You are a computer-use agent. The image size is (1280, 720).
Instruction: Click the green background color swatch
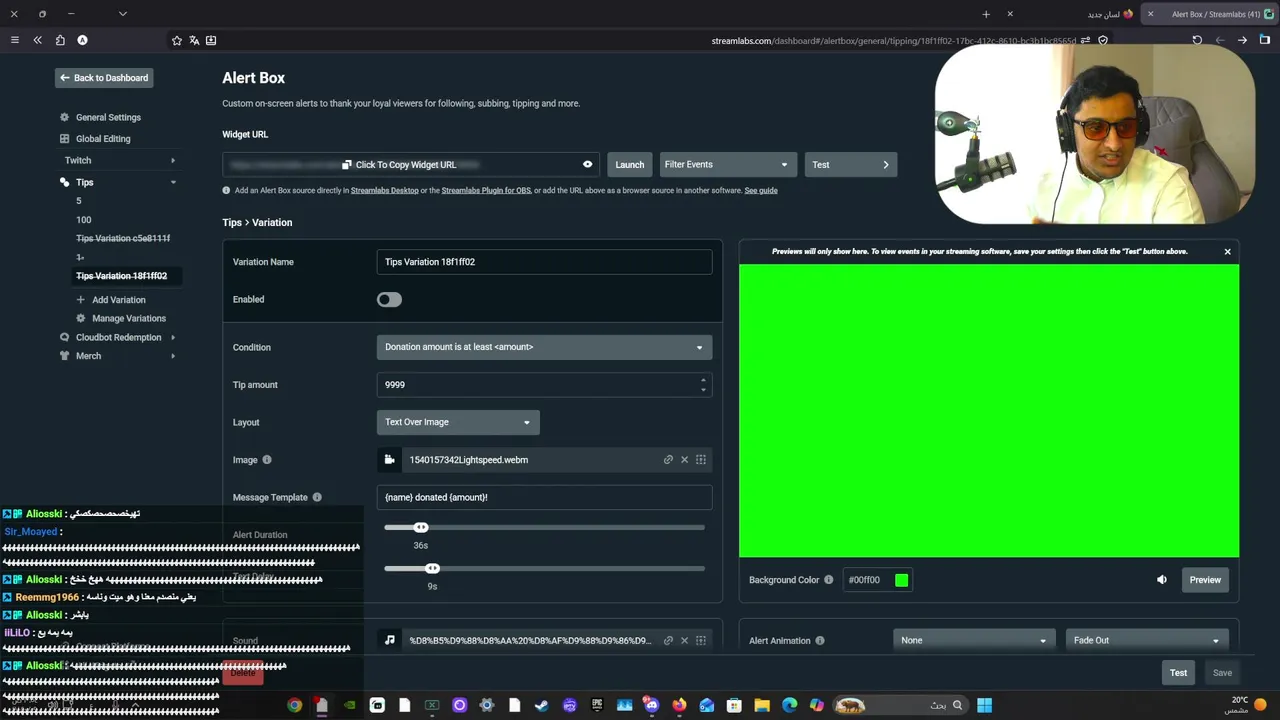pyautogui.click(x=902, y=580)
